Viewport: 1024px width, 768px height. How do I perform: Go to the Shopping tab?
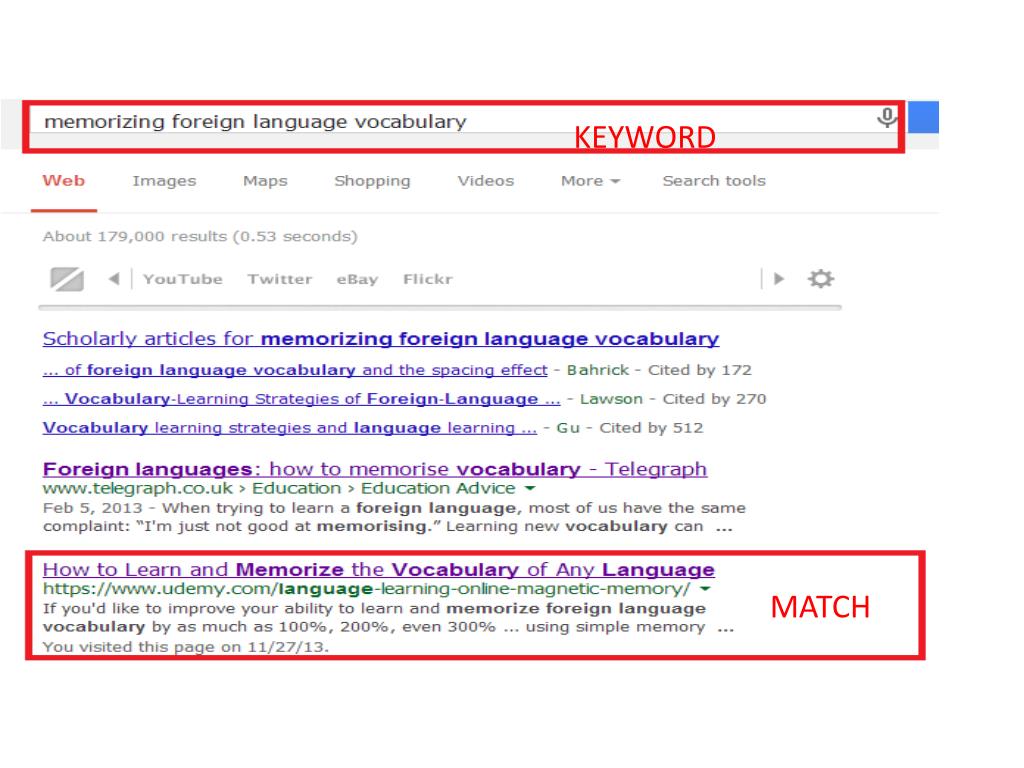coord(372,182)
